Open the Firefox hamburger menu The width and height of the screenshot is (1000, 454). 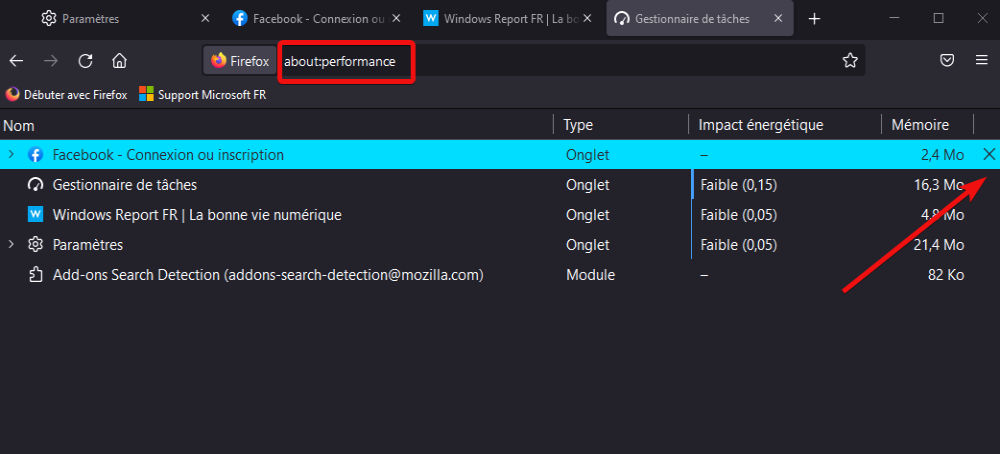point(982,61)
